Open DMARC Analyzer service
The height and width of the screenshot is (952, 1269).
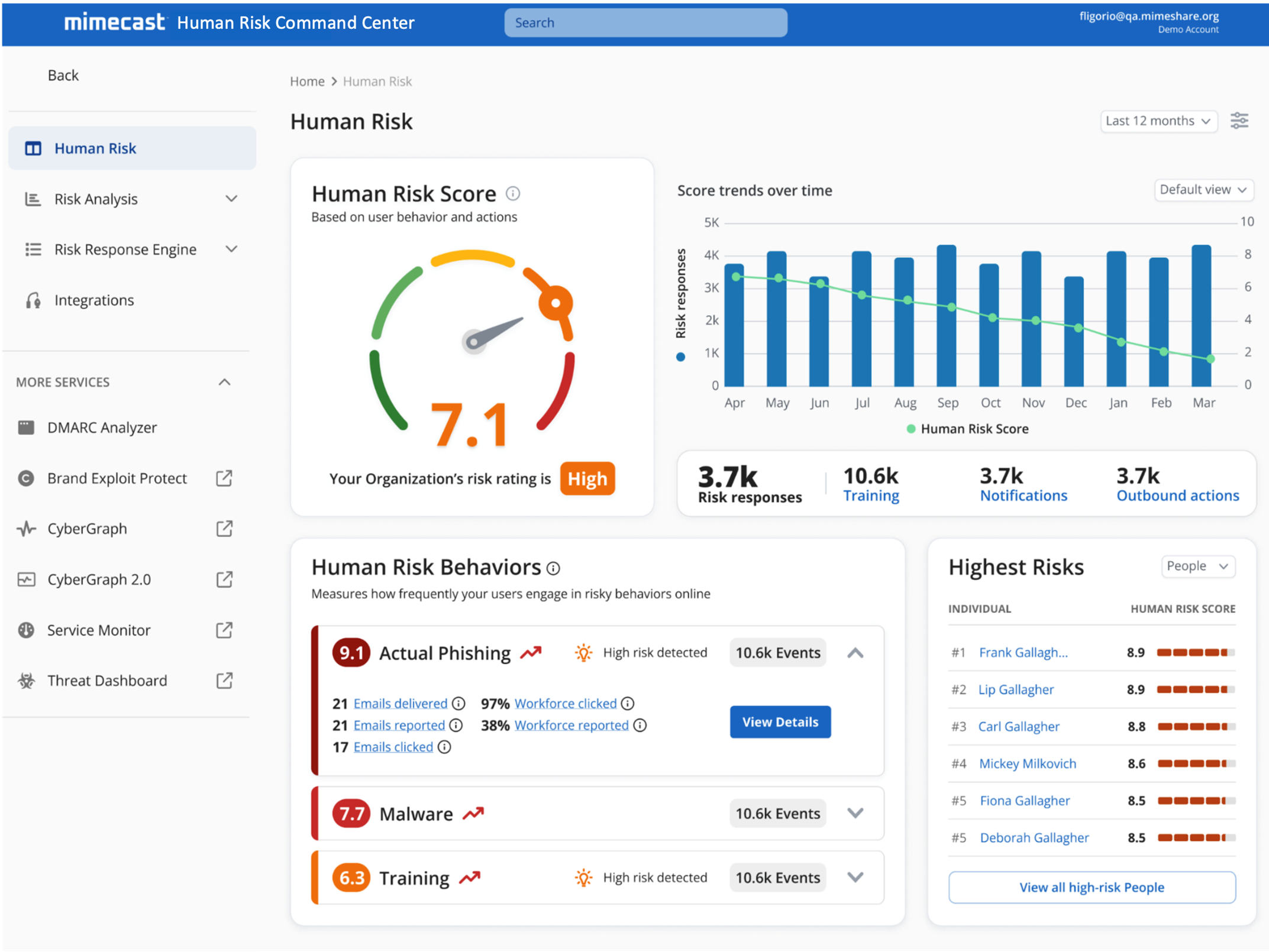[102, 428]
